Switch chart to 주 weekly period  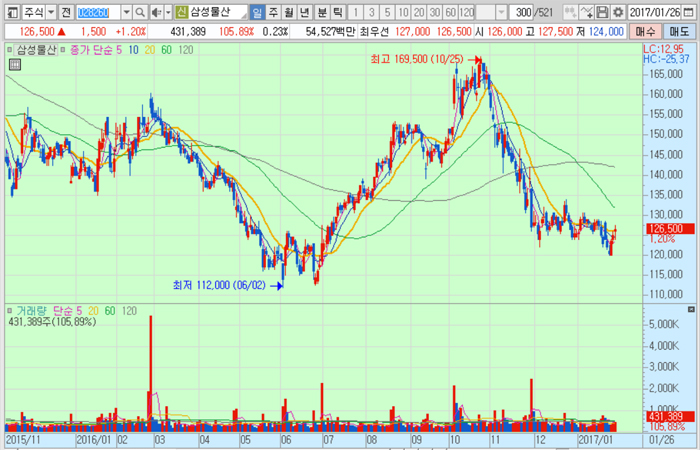coord(273,12)
